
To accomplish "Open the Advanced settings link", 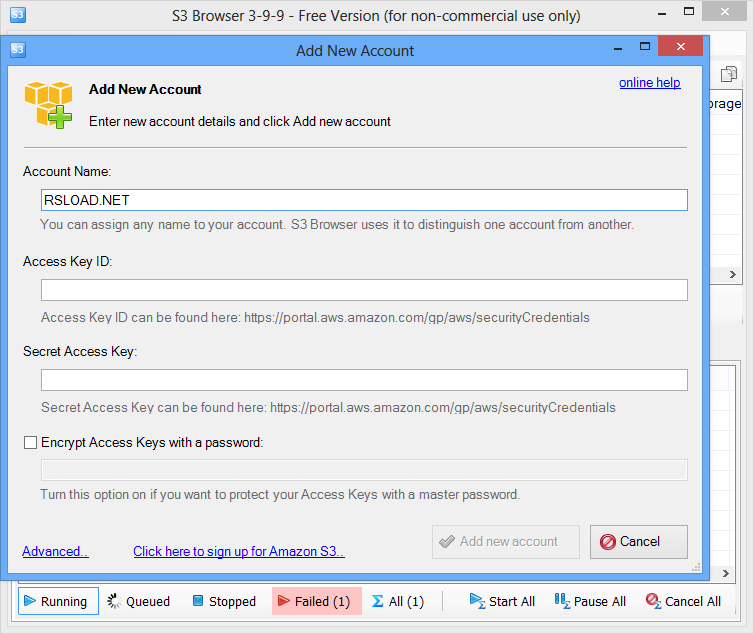I will click(55, 551).
